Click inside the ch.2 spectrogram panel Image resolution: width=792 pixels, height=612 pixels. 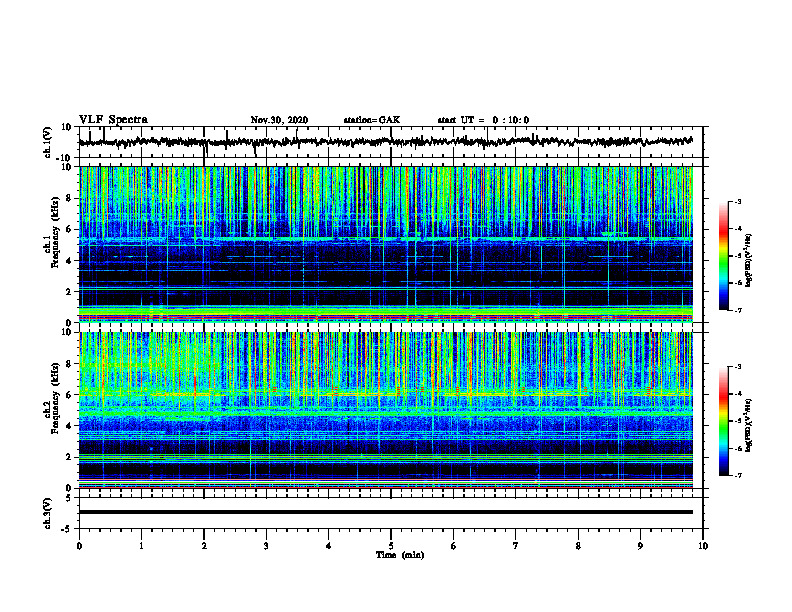pyautogui.click(x=386, y=410)
